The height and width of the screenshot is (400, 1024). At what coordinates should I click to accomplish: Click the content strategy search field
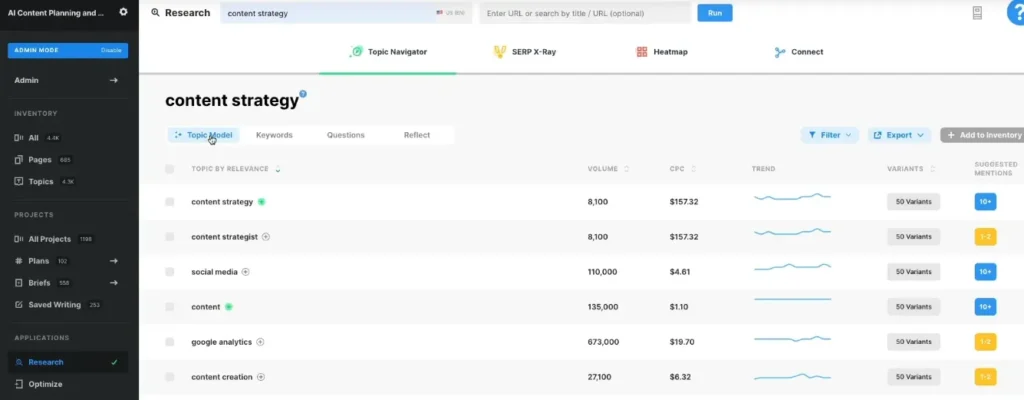coord(346,13)
